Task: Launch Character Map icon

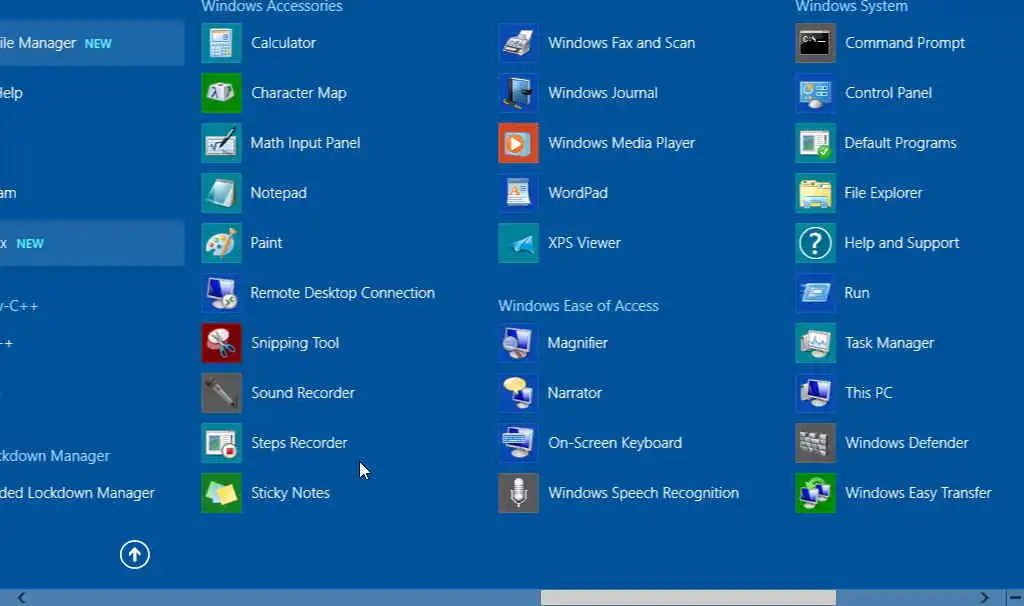Action: point(221,93)
